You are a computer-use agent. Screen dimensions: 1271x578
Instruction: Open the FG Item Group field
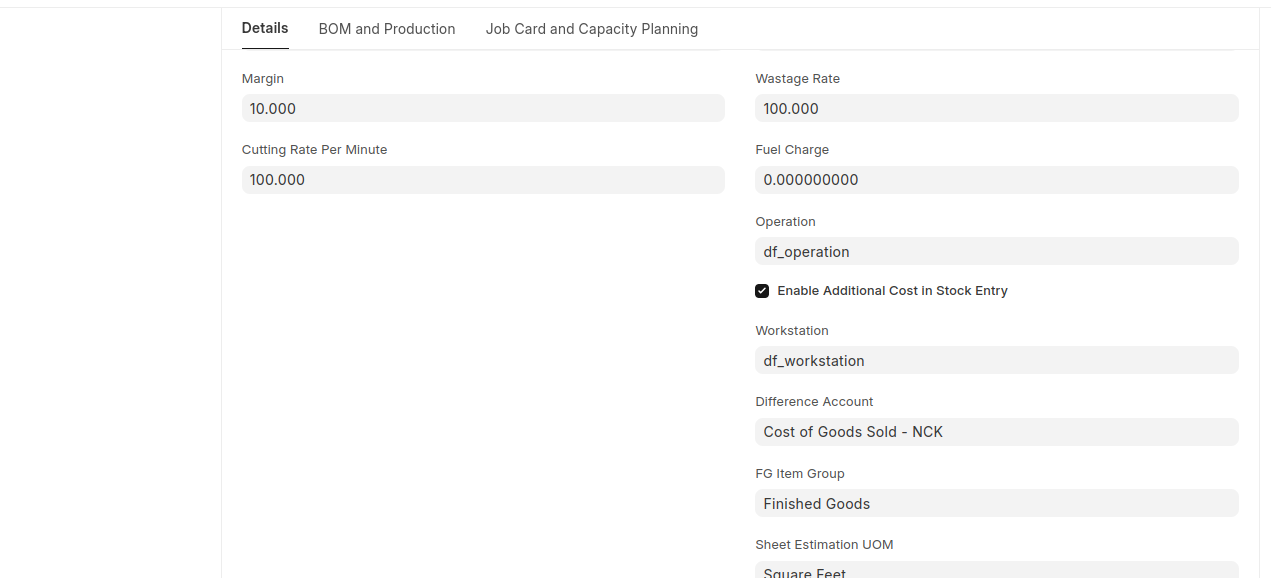[996, 504]
